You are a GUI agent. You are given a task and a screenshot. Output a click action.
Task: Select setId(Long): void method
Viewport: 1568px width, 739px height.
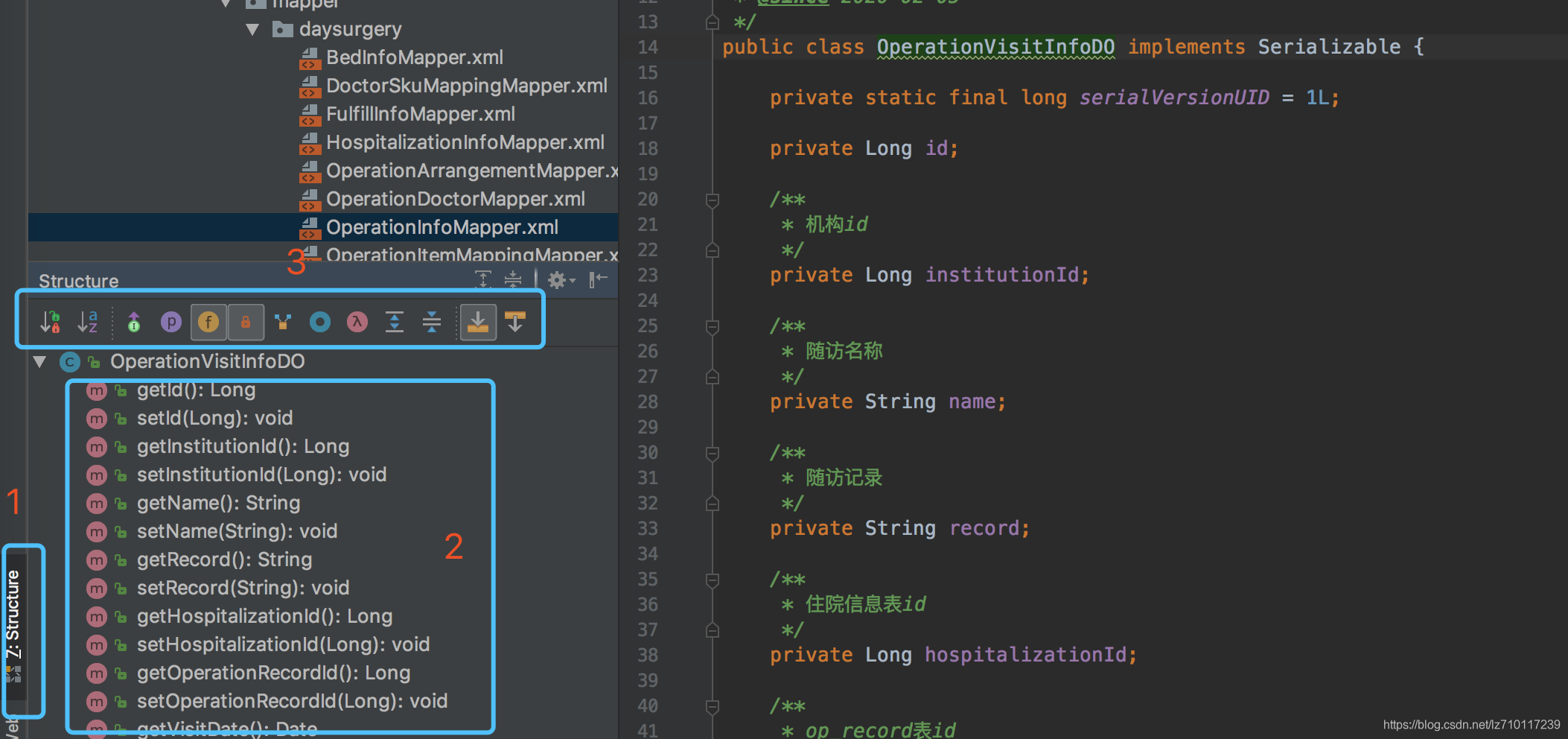click(x=214, y=418)
